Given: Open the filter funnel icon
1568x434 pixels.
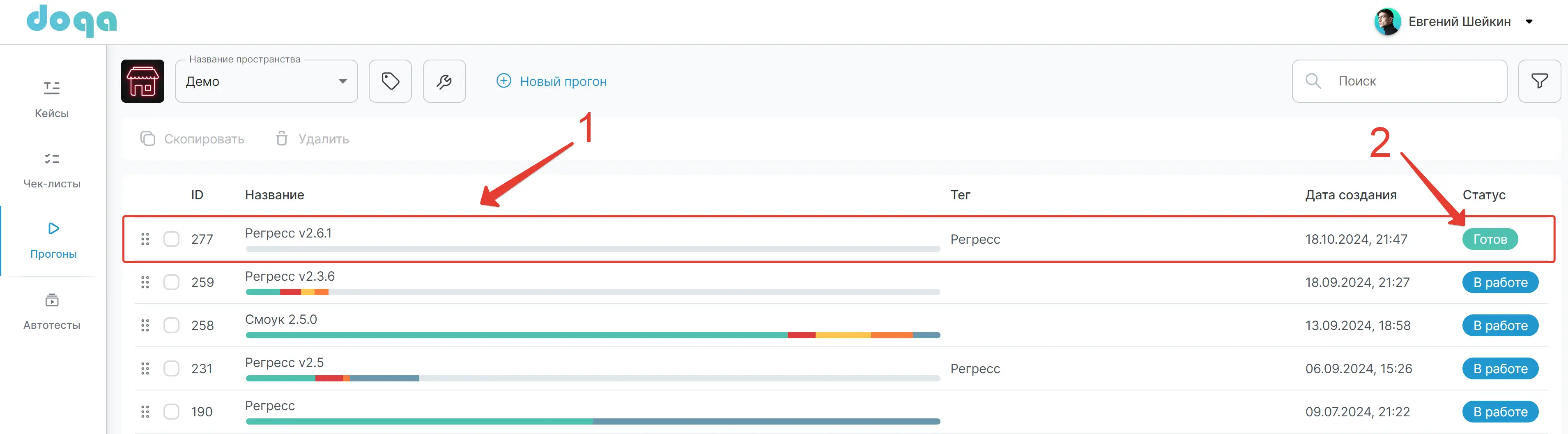Looking at the screenshot, I should pos(1539,81).
